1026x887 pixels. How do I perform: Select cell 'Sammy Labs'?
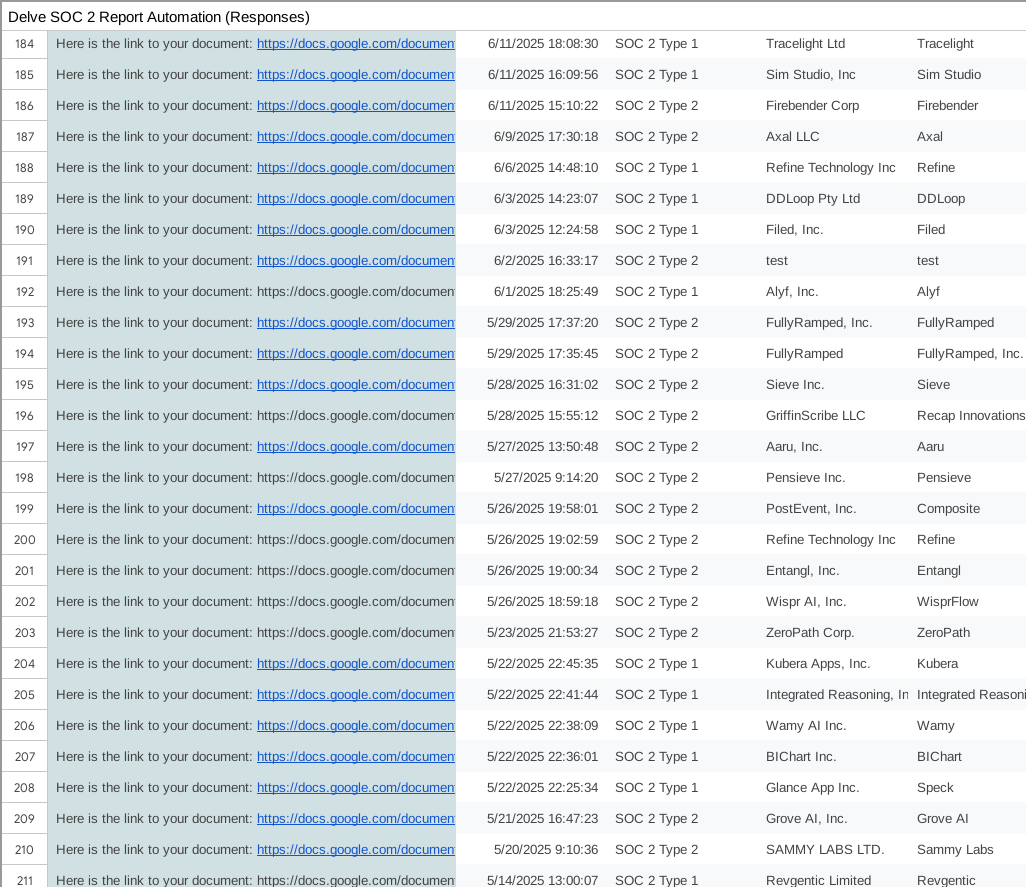955,849
